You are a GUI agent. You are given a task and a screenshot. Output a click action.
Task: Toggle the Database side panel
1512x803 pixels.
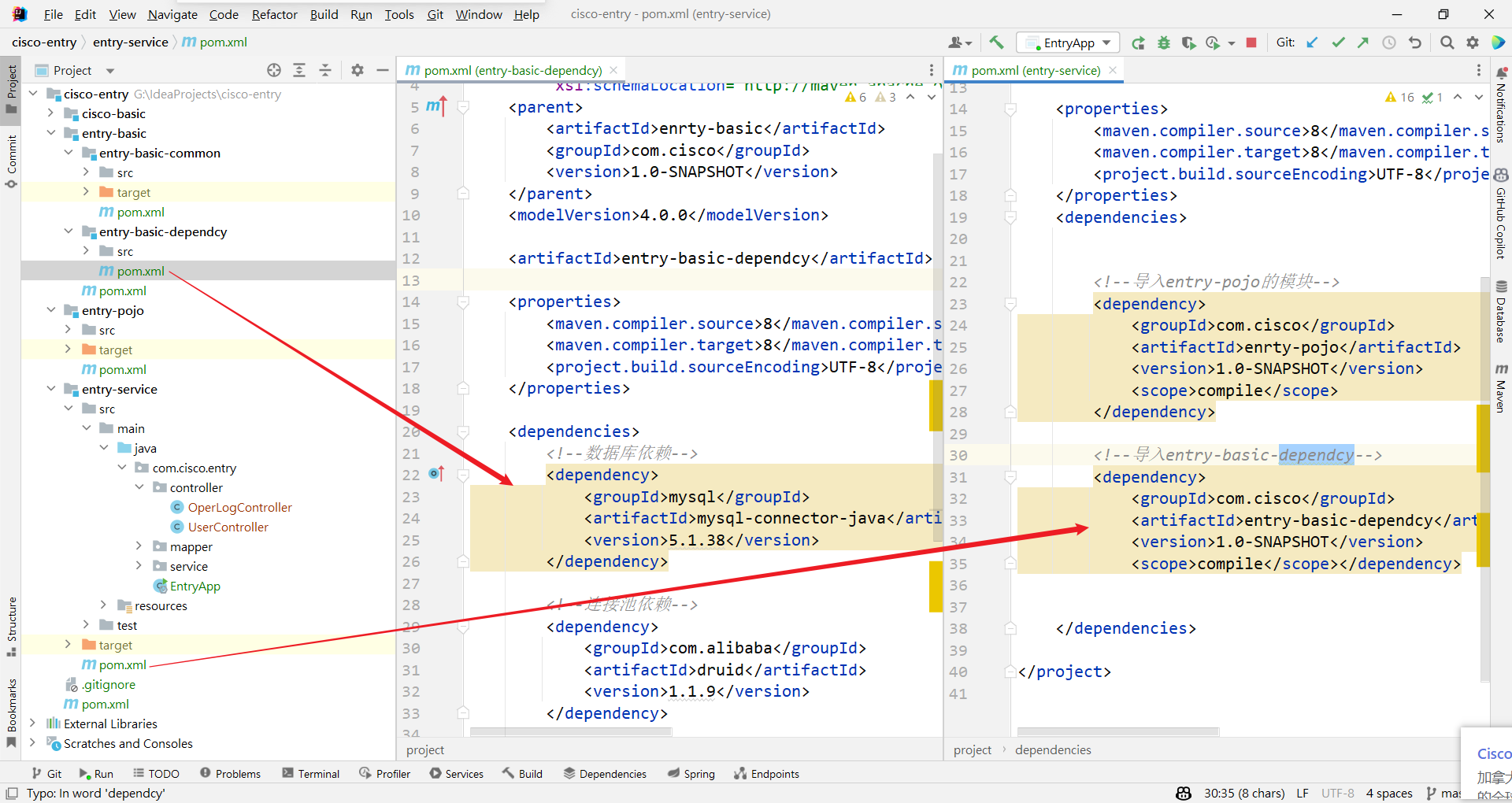point(1501,311)
